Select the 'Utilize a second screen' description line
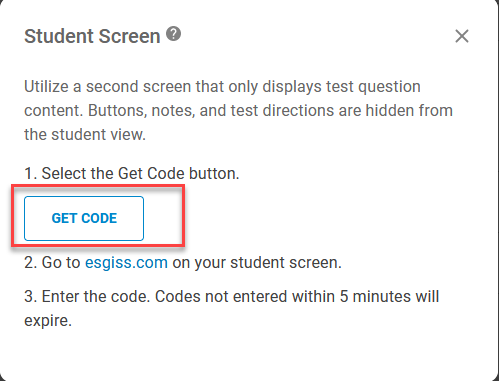Image resolution: width=499 pixels, height=381 pixels. point(222,87)
